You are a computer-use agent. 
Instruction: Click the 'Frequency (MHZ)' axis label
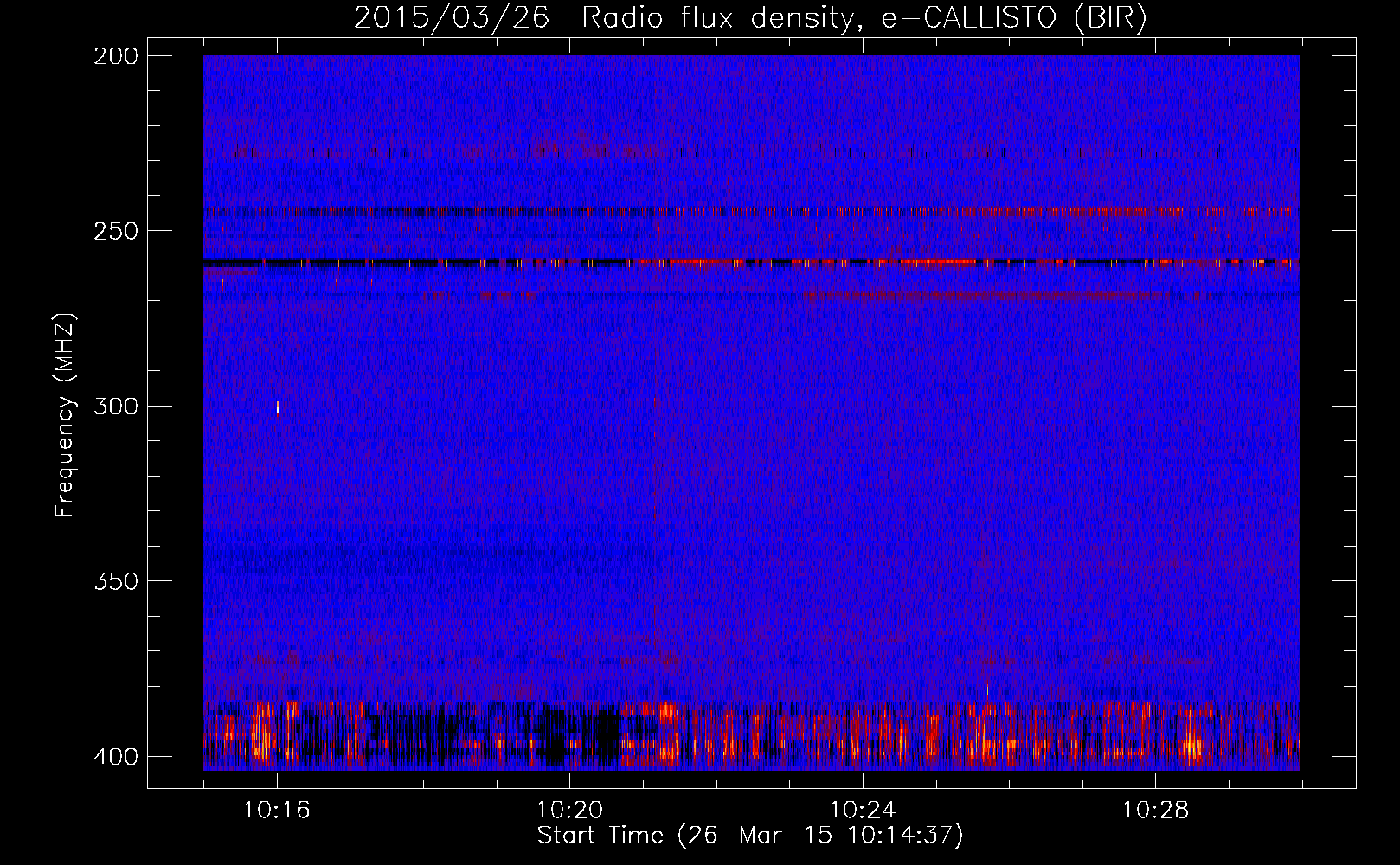point(65,415)
